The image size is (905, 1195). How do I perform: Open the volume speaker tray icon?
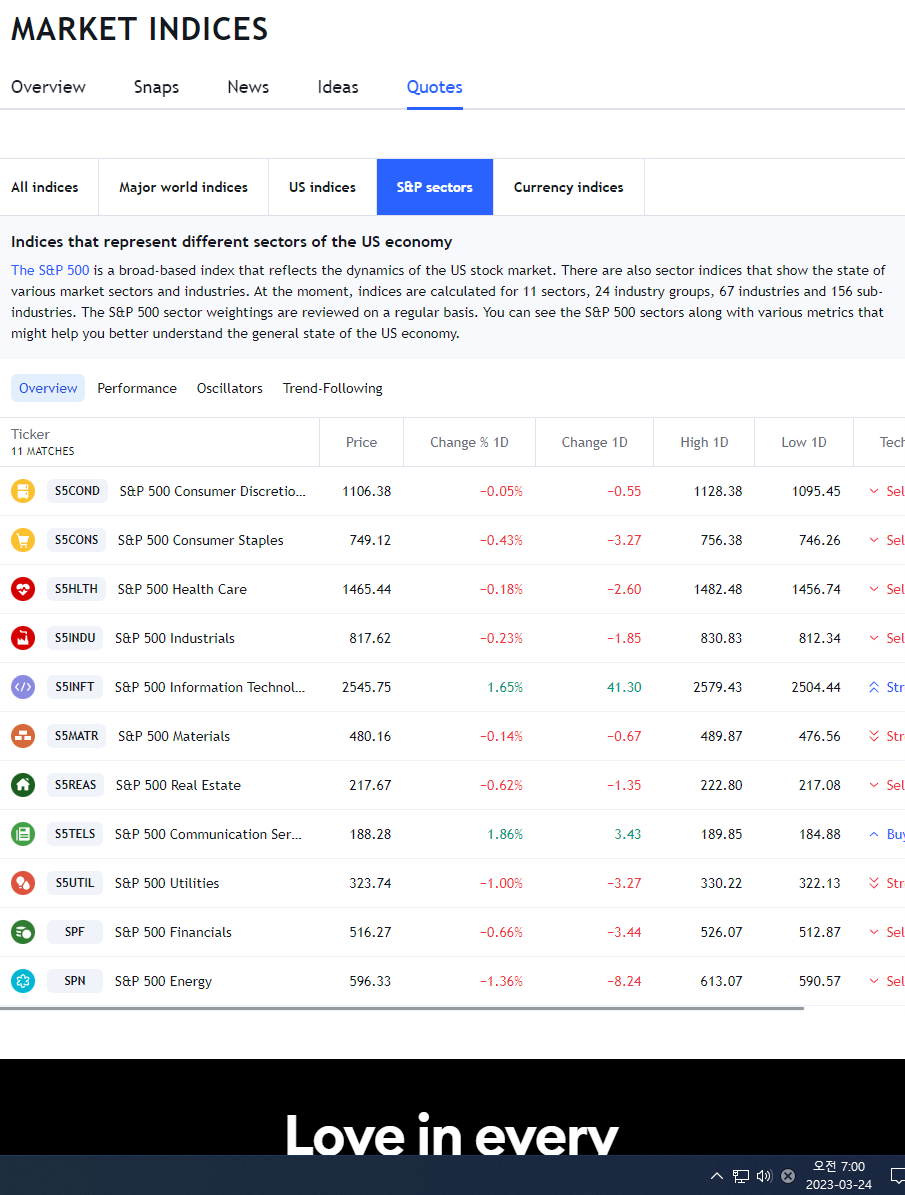[764, 1176]
